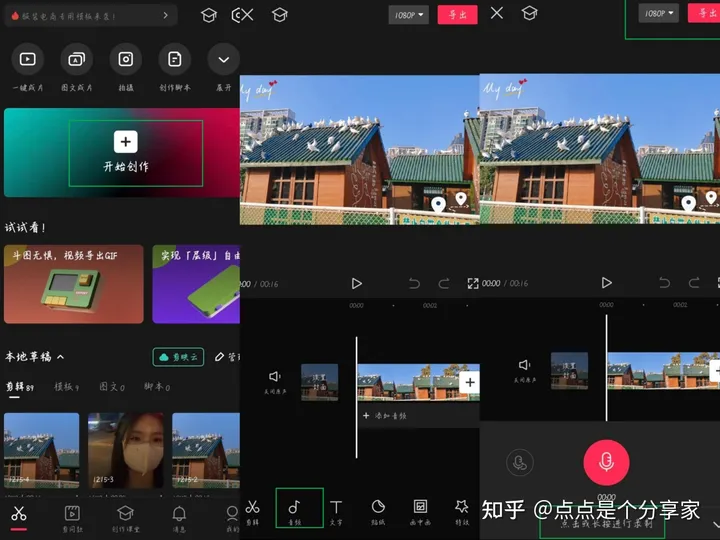Click graduation cap icon in right editor
The width and height of the screenshot is (720, 540).
529,13
